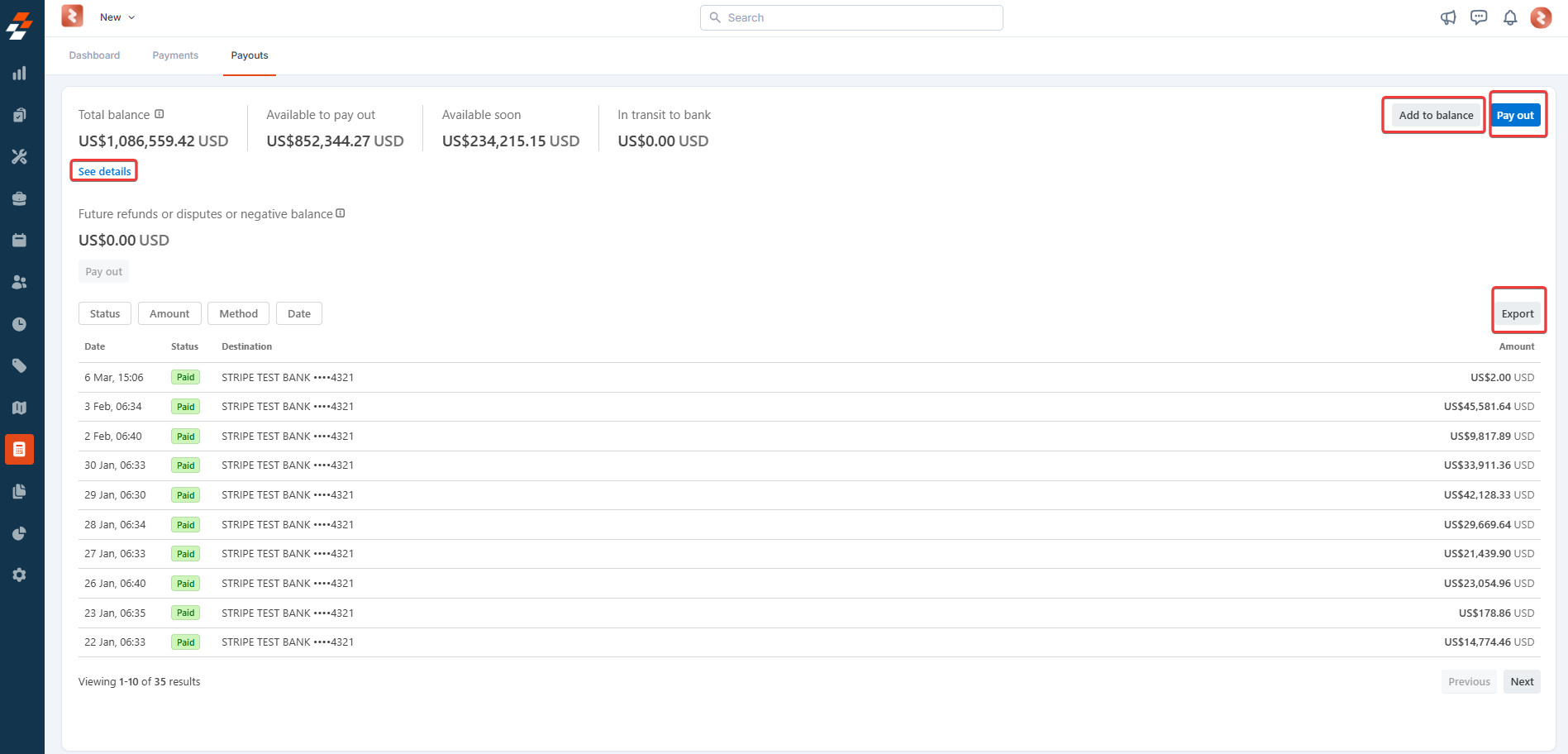Open the Method filter
The height and width of the screenshot is (754, 1568).
(239, 313)
